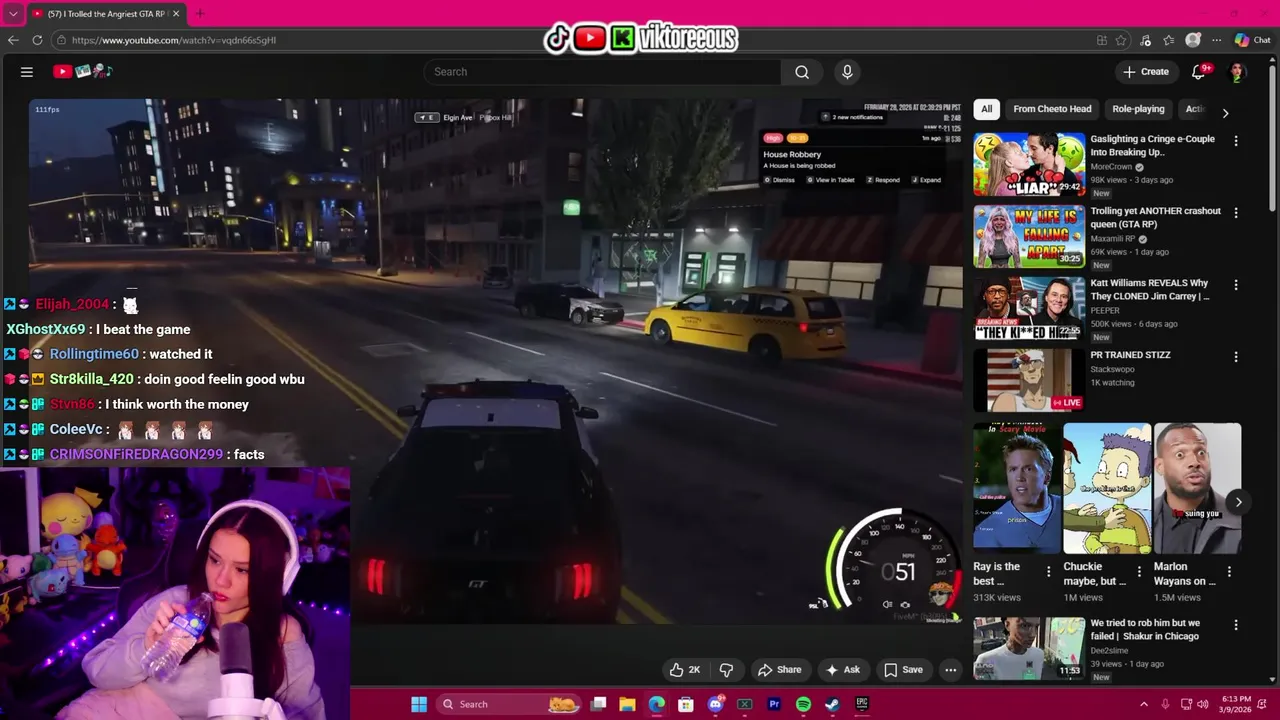View site information icon in address bar
This screenshot has height=720, width=1280.
(61, 40)
